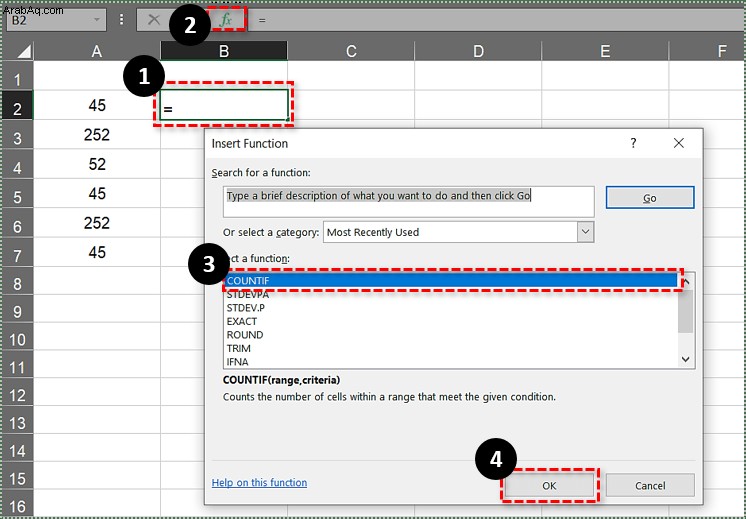Click the Cancel X icon in formula bar
This screenshot has width=746, height=519.
pos(154,20)
